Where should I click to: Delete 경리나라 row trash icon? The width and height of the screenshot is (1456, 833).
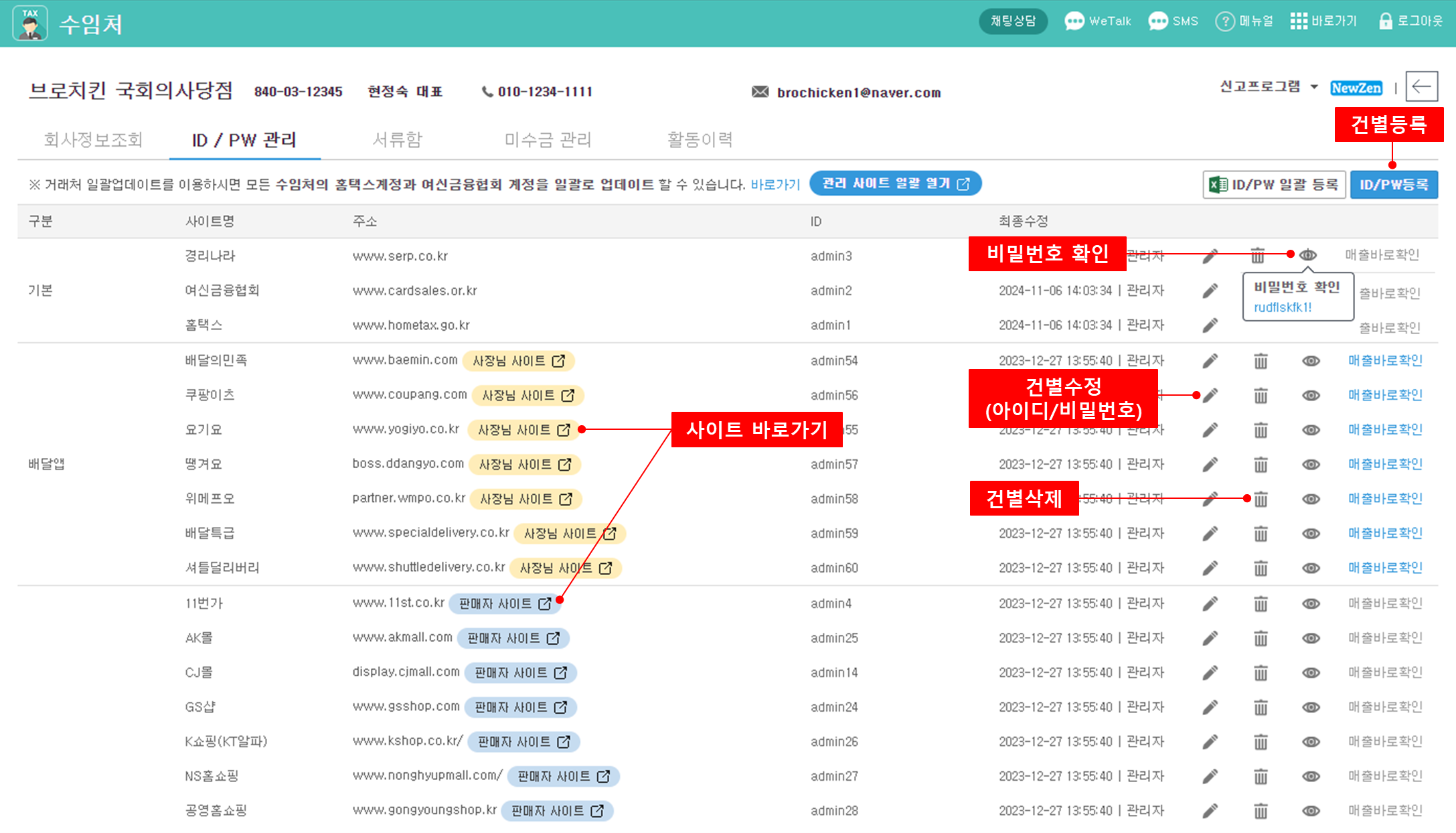[1258, 255]
